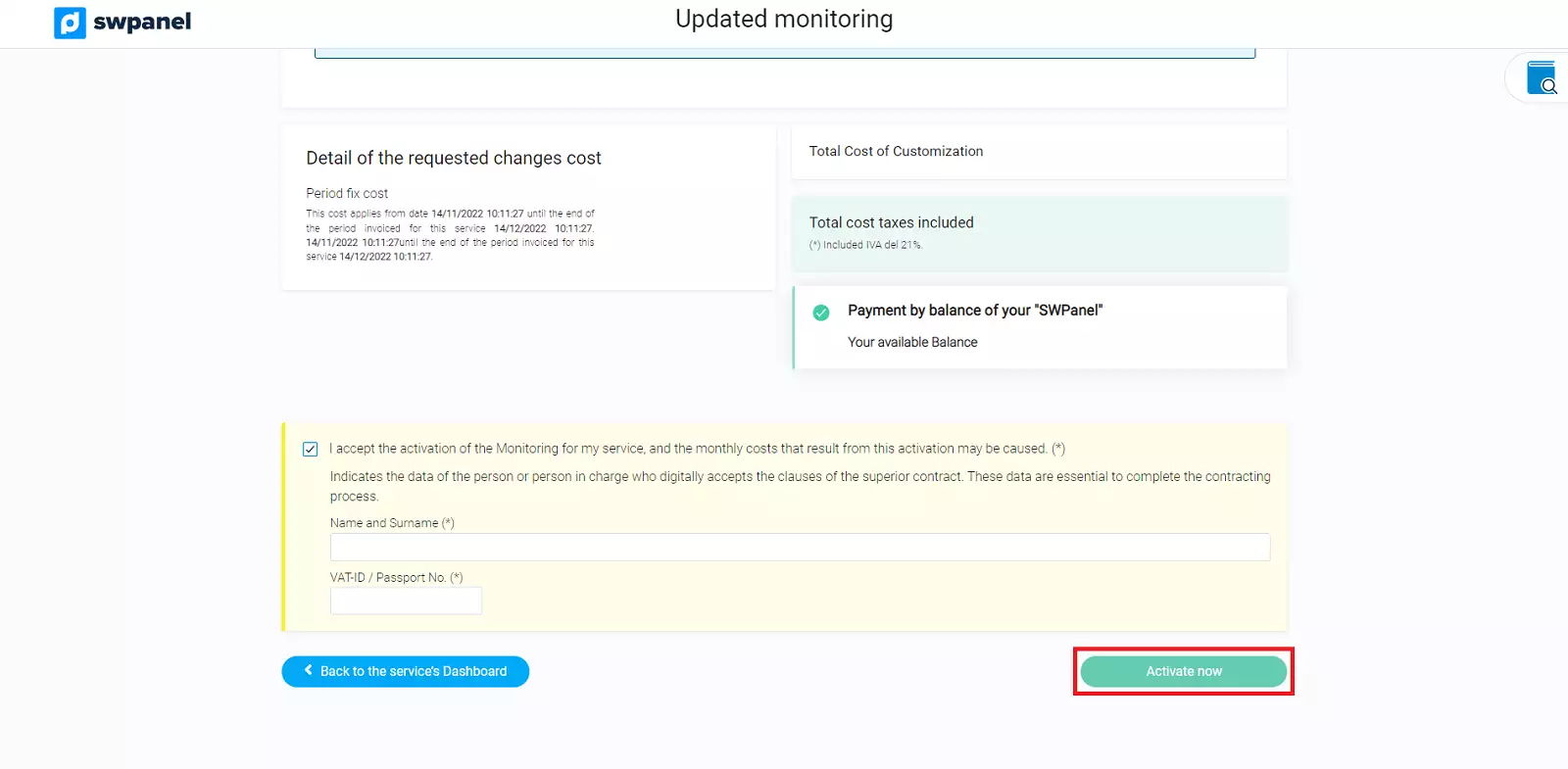1568x769 pixels.
Task: Focus the VAT-ID / Passport No. field
Action: point(406,601)
